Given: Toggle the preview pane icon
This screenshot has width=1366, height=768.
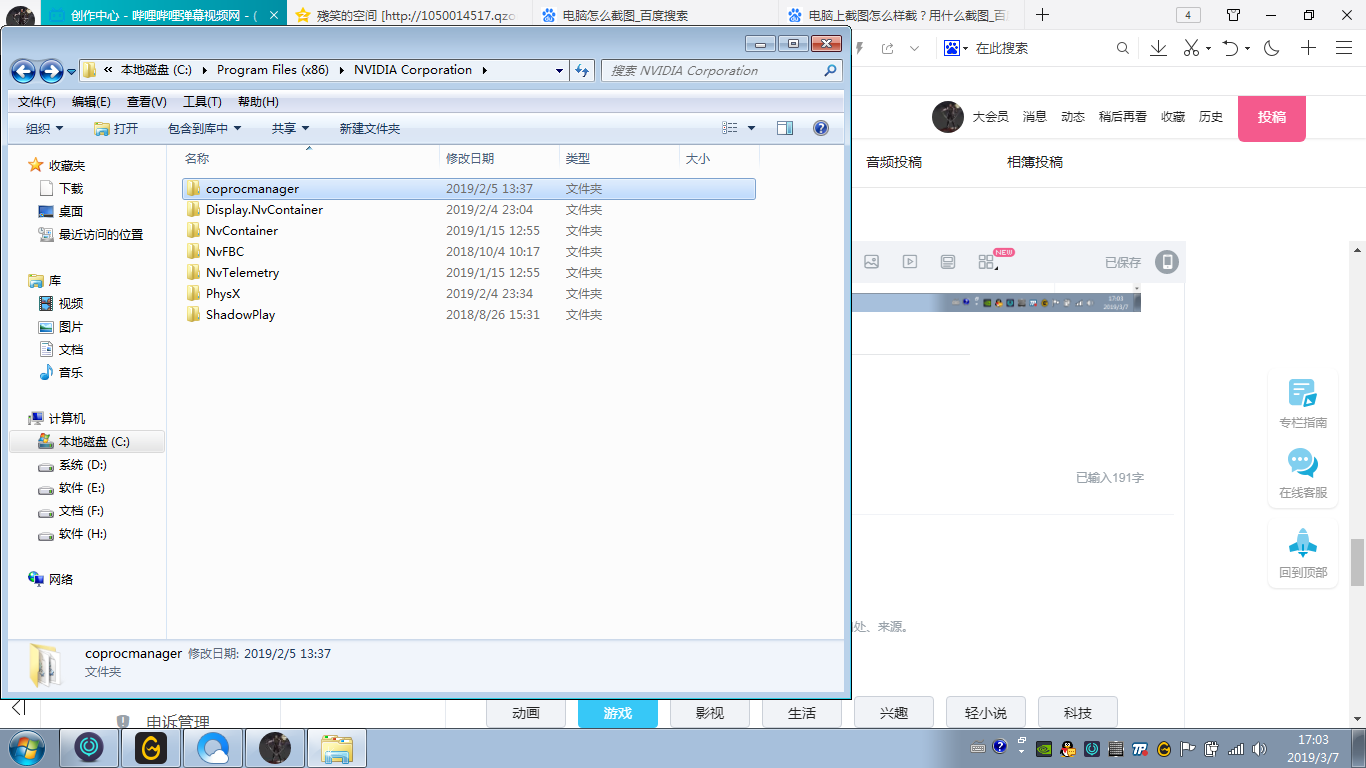Looking at the screenshot, I should click(x=785, y=128).
